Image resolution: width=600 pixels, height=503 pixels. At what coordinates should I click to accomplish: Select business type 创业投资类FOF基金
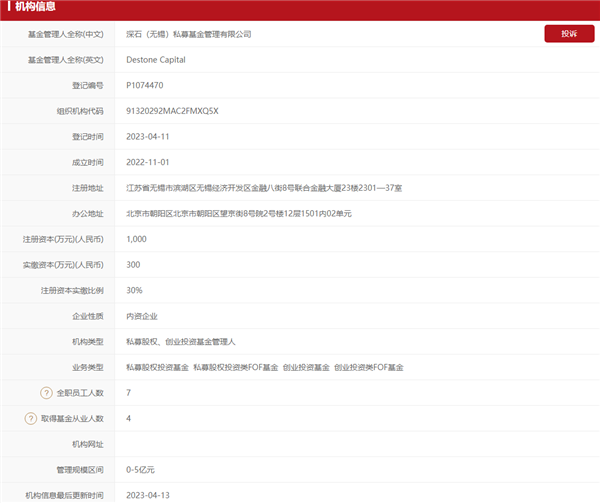[369, 367]
